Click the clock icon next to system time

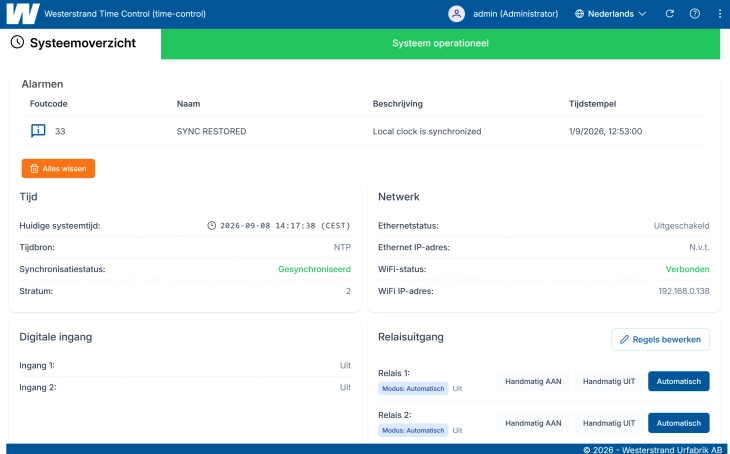coord(211,225)
